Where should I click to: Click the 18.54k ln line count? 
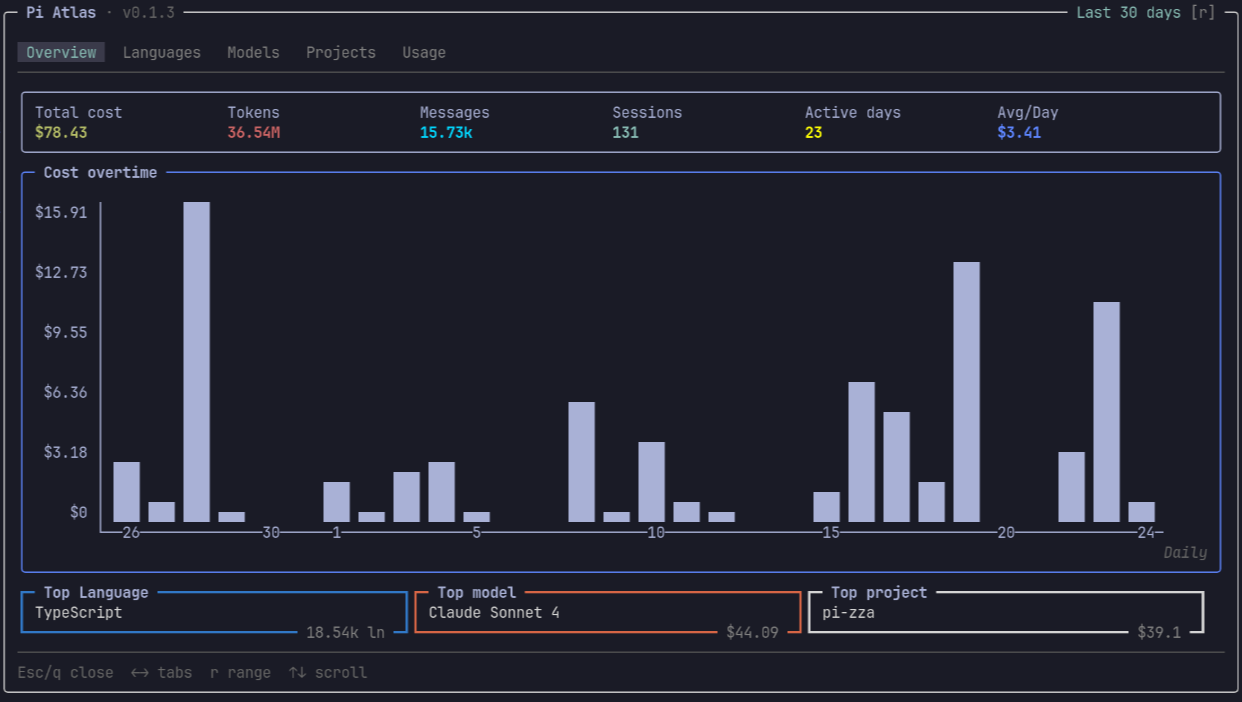[345, 632]
